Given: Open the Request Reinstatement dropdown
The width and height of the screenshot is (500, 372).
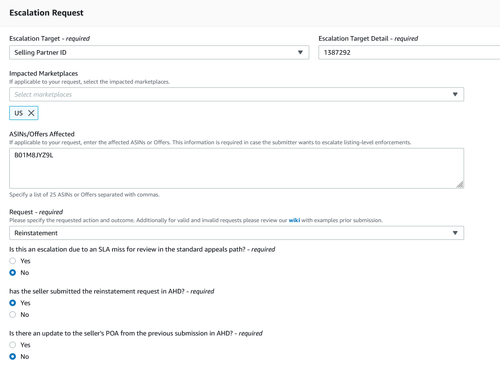Looking at the screenshot, I should [x=455, y=233].
